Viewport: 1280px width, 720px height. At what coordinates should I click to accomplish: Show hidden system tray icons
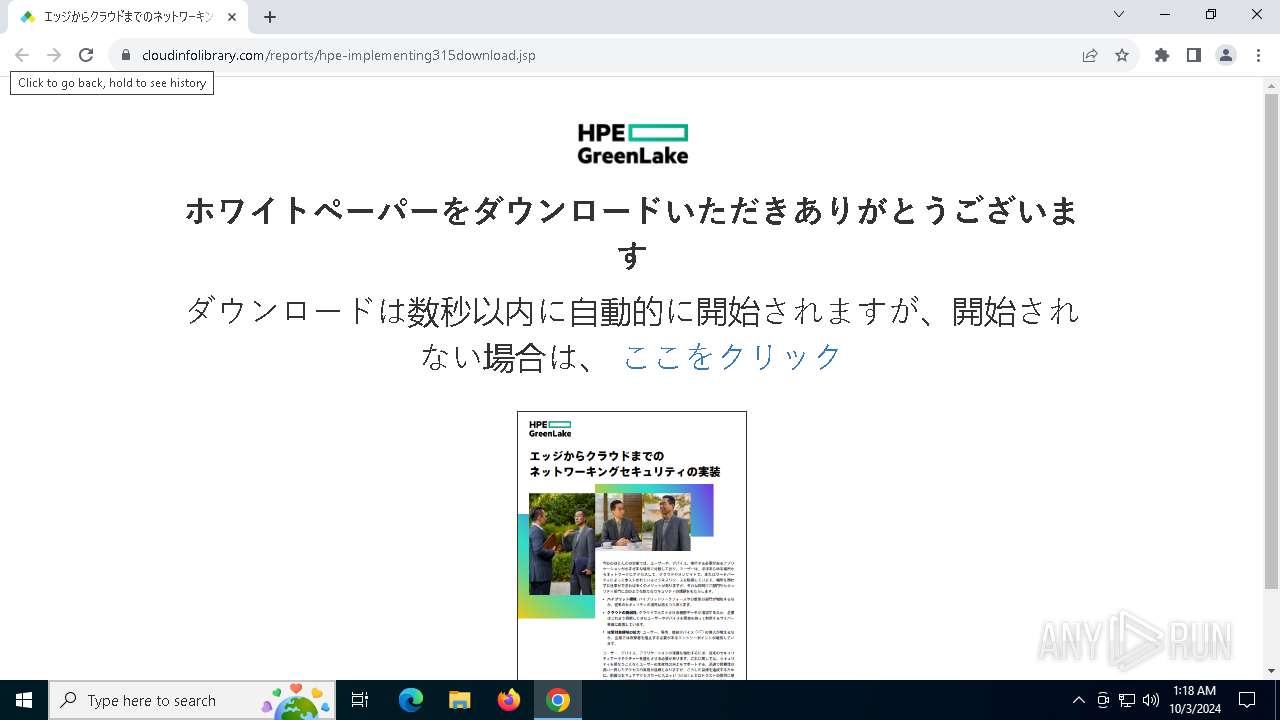[1078, 700]
